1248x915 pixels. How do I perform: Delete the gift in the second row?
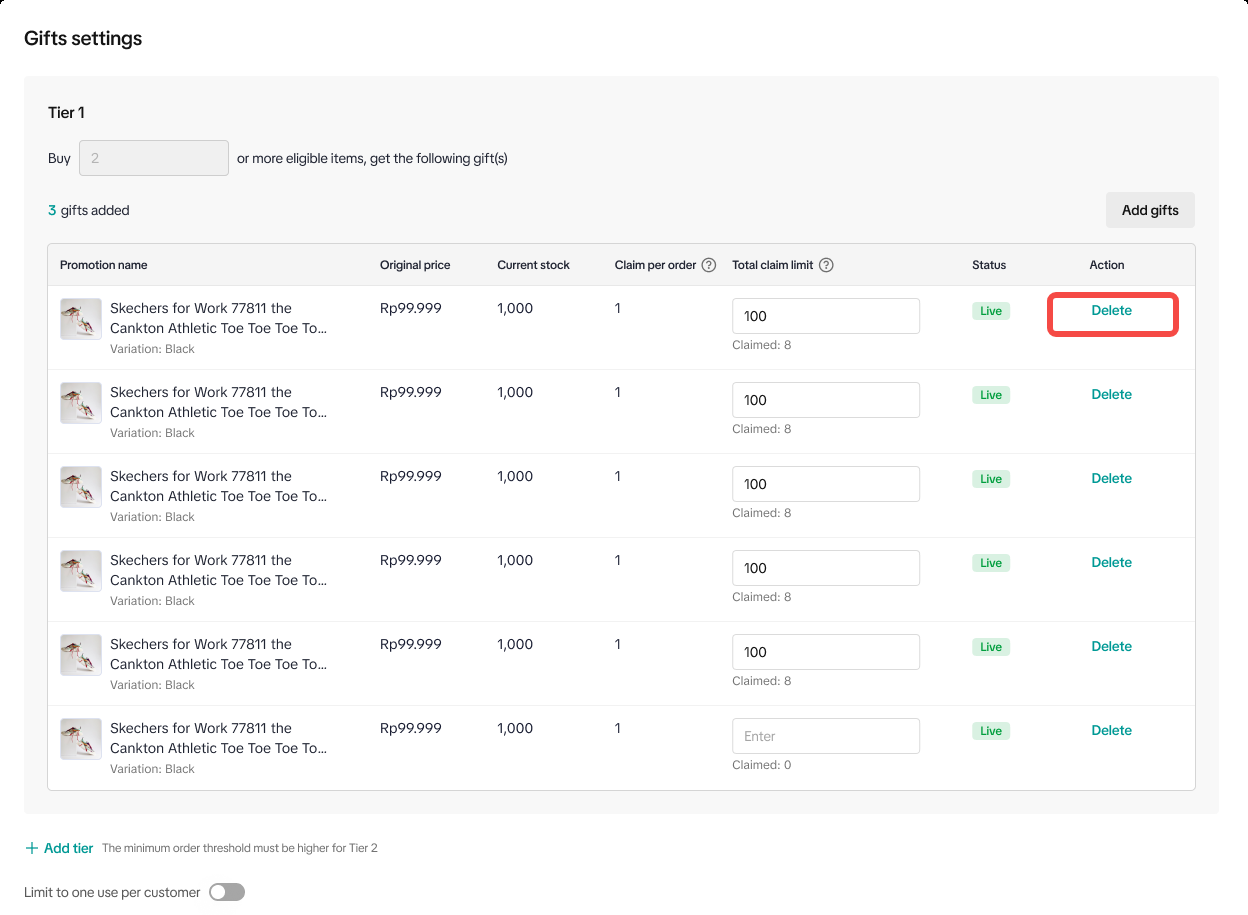pyautogui.click(x=1111, y=395)
